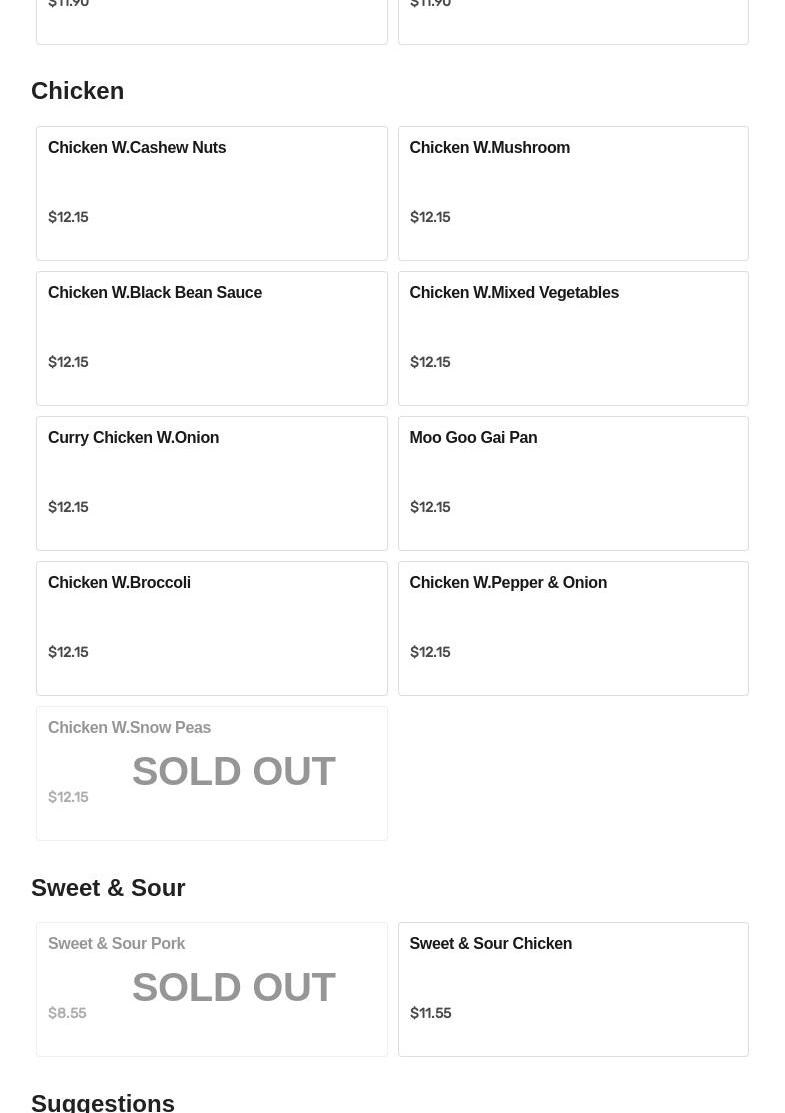
Task: Click SOLD OUT label on Chicken W.Snow Peas
Action: 234,772
